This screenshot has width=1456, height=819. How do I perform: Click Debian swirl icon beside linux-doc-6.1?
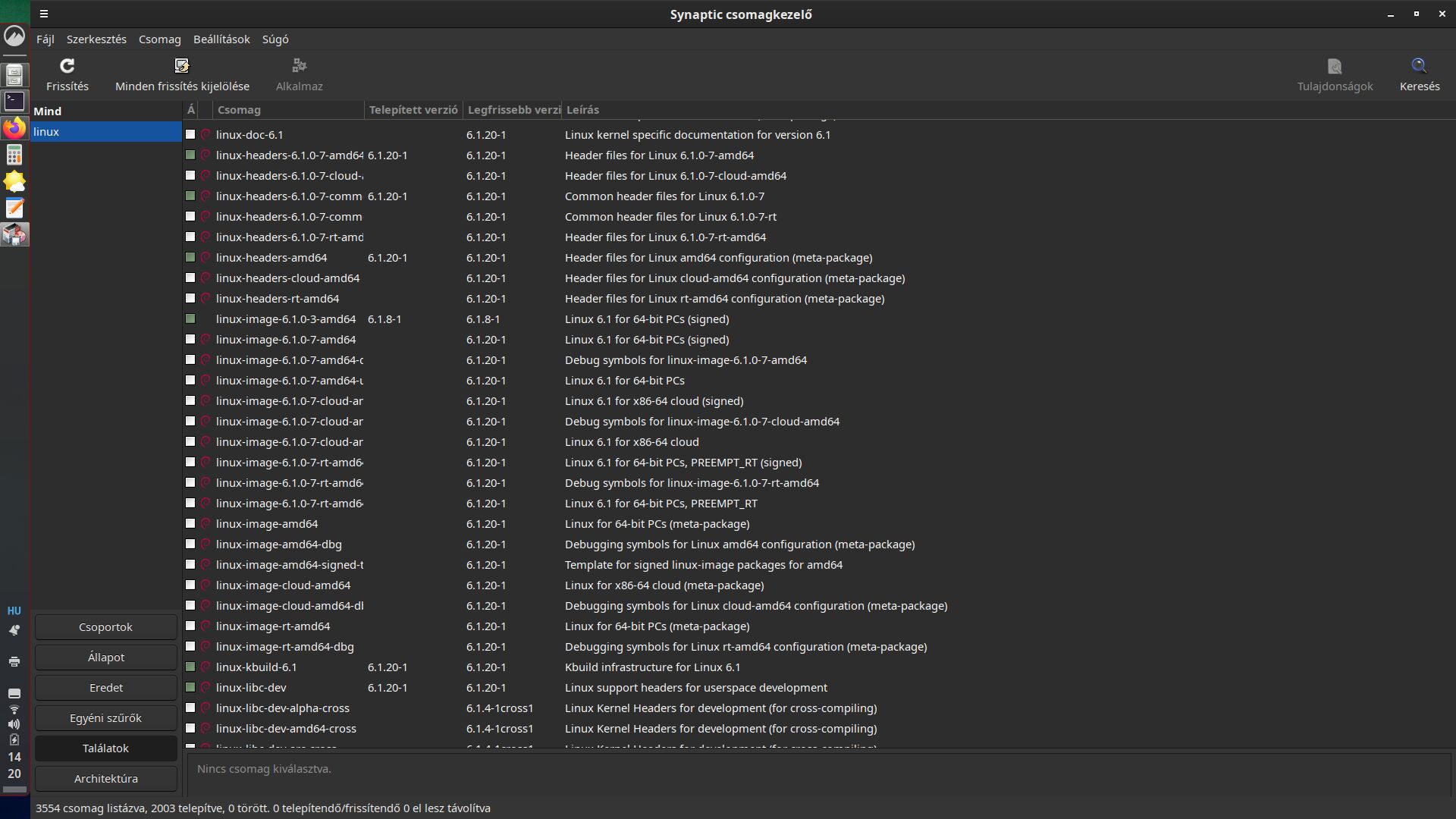coord(205,134)
